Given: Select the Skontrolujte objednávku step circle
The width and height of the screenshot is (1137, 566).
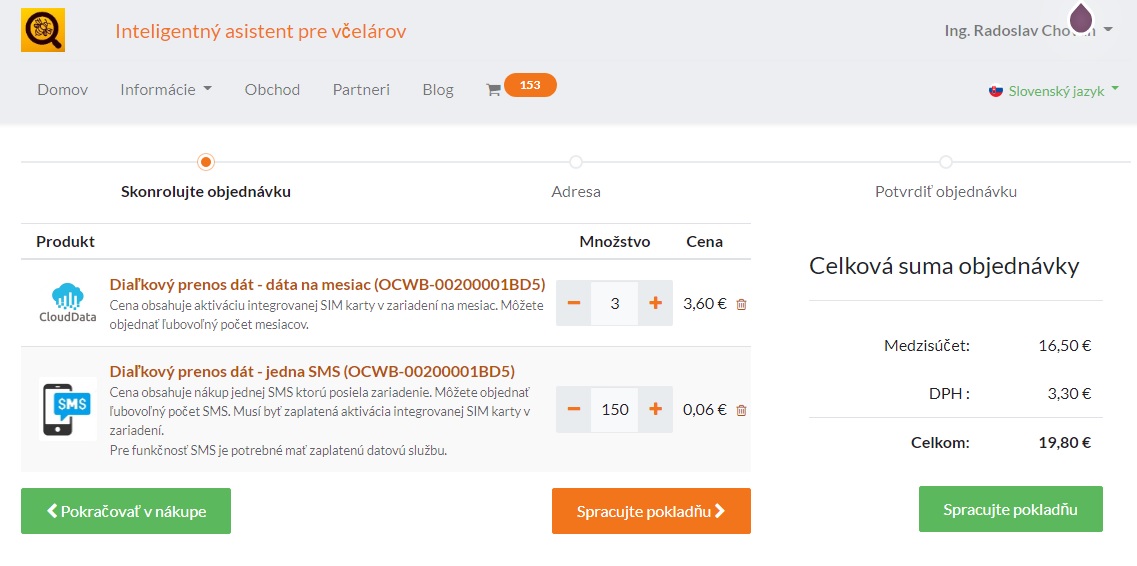Looking at the screenshot, I should pos(206,162).
